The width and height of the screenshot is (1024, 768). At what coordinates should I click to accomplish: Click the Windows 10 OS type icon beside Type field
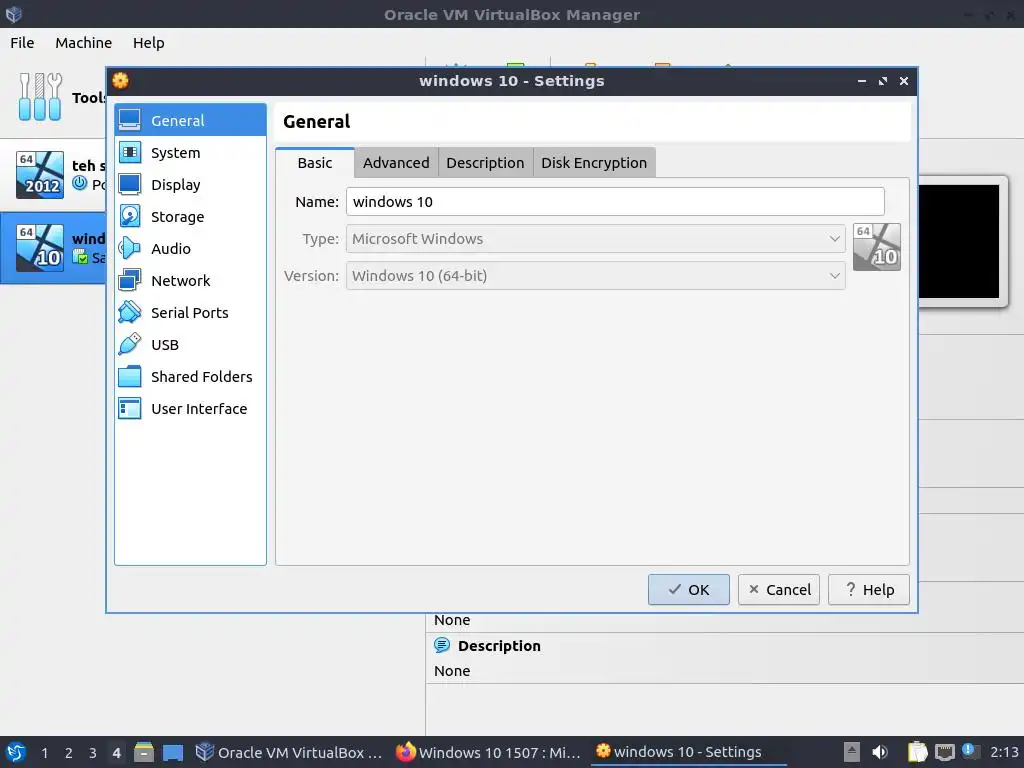[x=876, y=247]
